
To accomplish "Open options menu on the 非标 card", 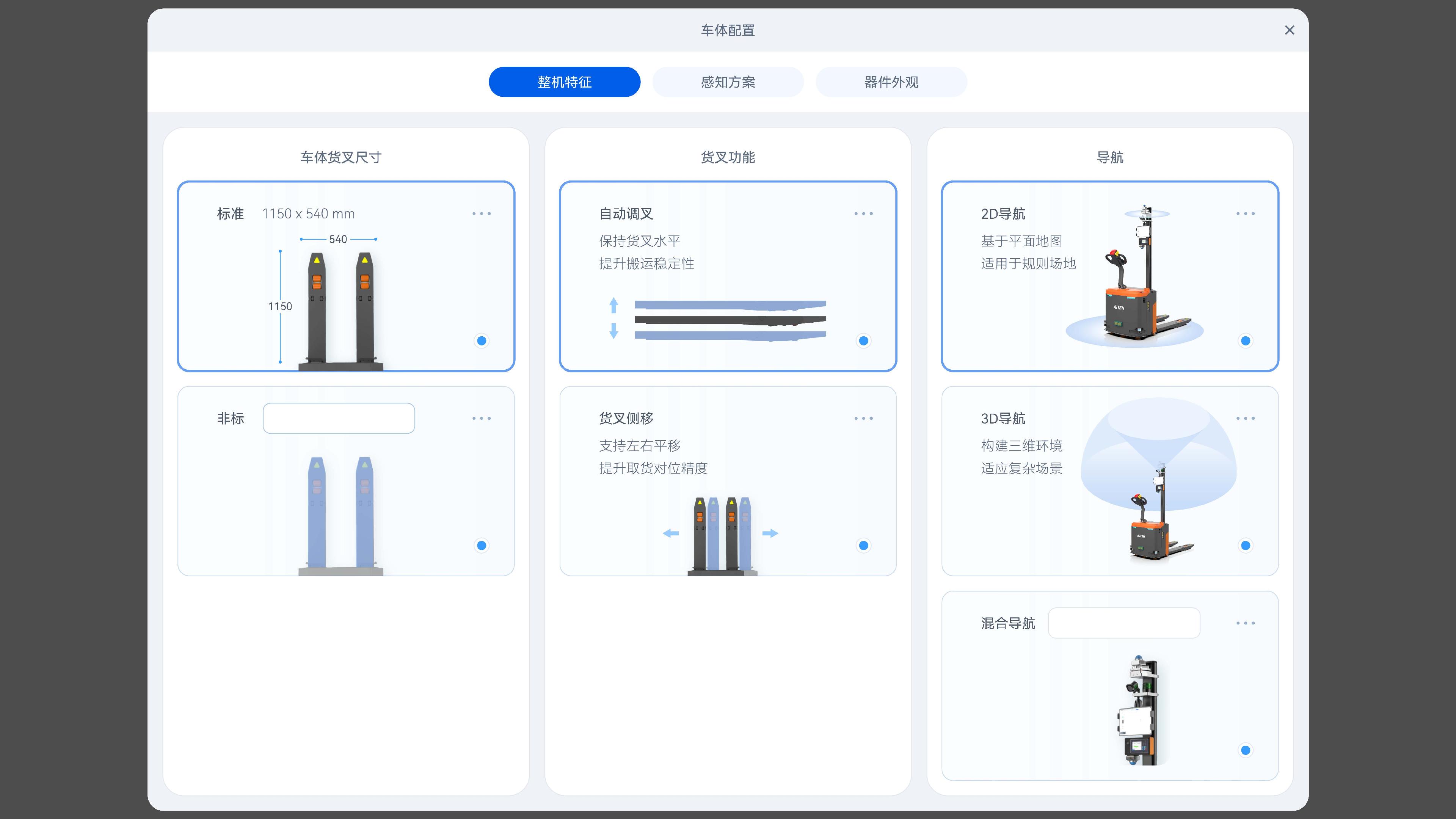I will pyautogui.click(x=481, y=418).
